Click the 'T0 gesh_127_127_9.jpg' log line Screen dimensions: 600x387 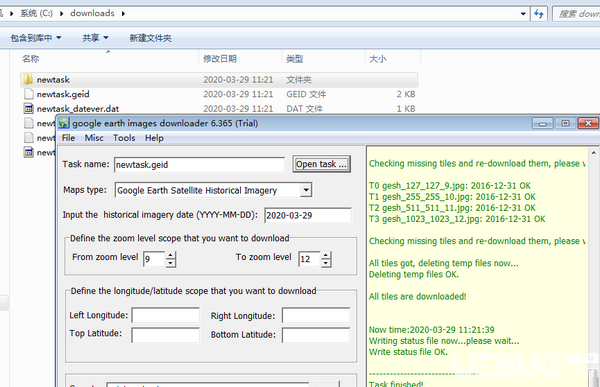pos(450,186)
